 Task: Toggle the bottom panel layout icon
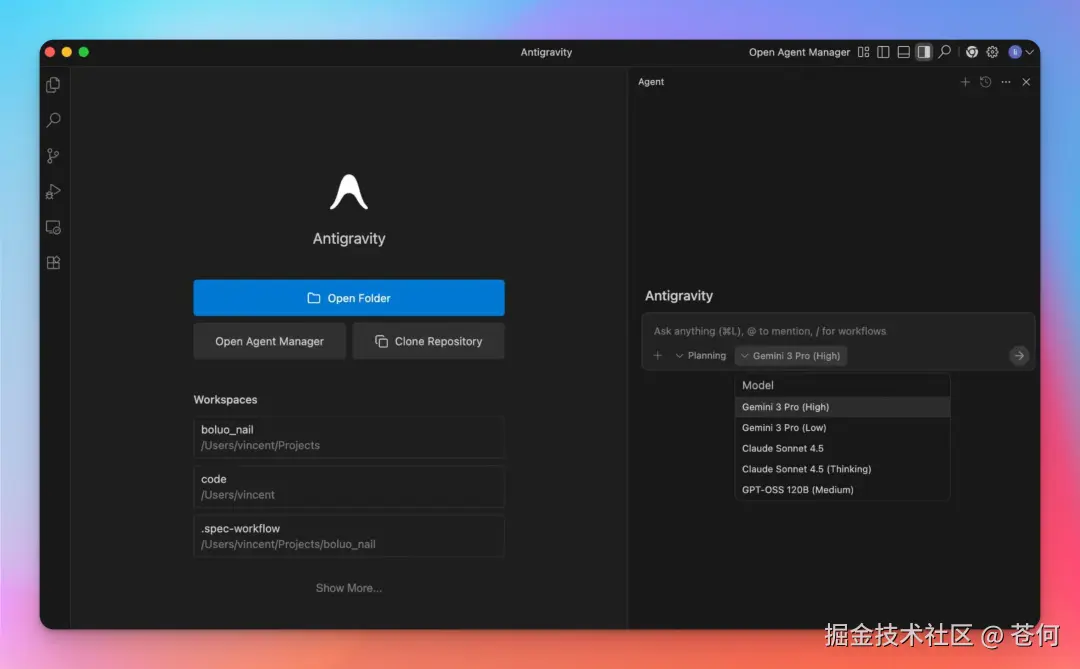[904, 52]
